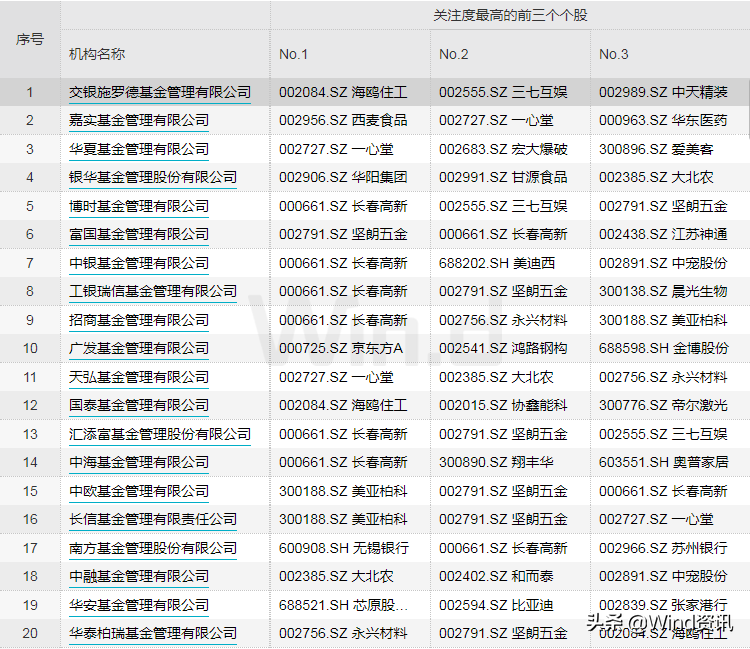Click the 序号 column header

coord(30,39)
